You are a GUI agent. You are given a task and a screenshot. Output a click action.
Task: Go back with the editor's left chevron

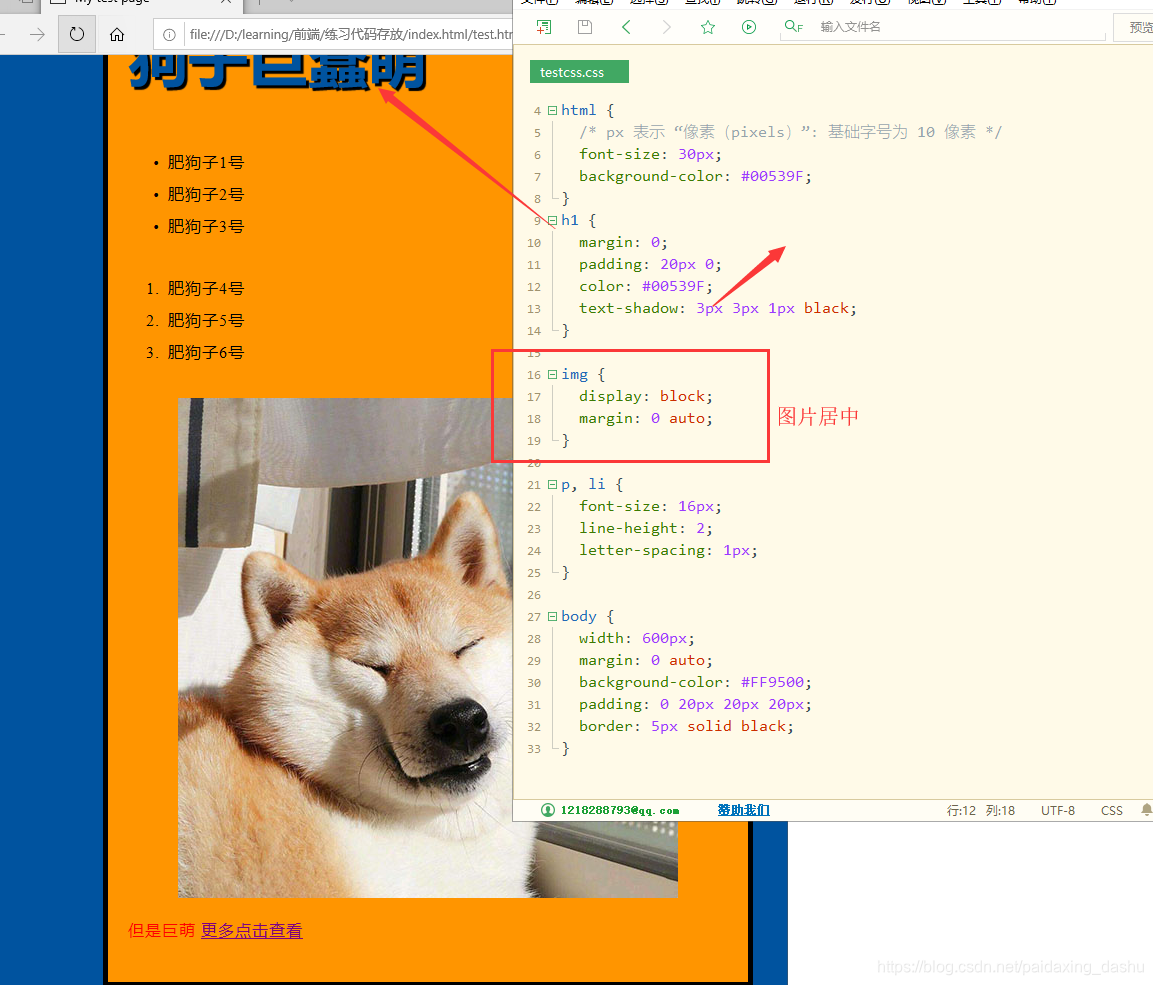pyautogui.click(x=626, y=27)
